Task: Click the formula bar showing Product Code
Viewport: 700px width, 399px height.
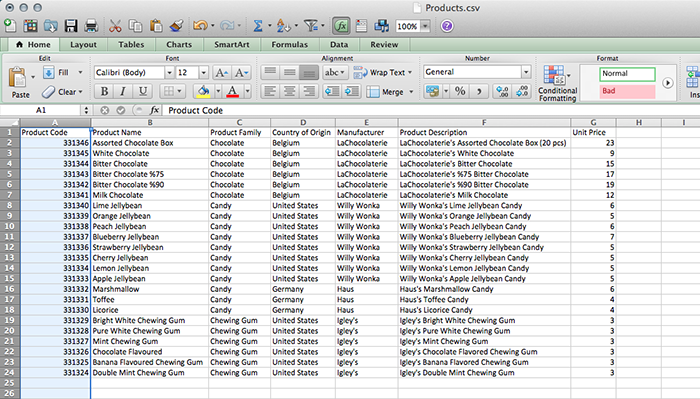Action: tap(431, 110)
